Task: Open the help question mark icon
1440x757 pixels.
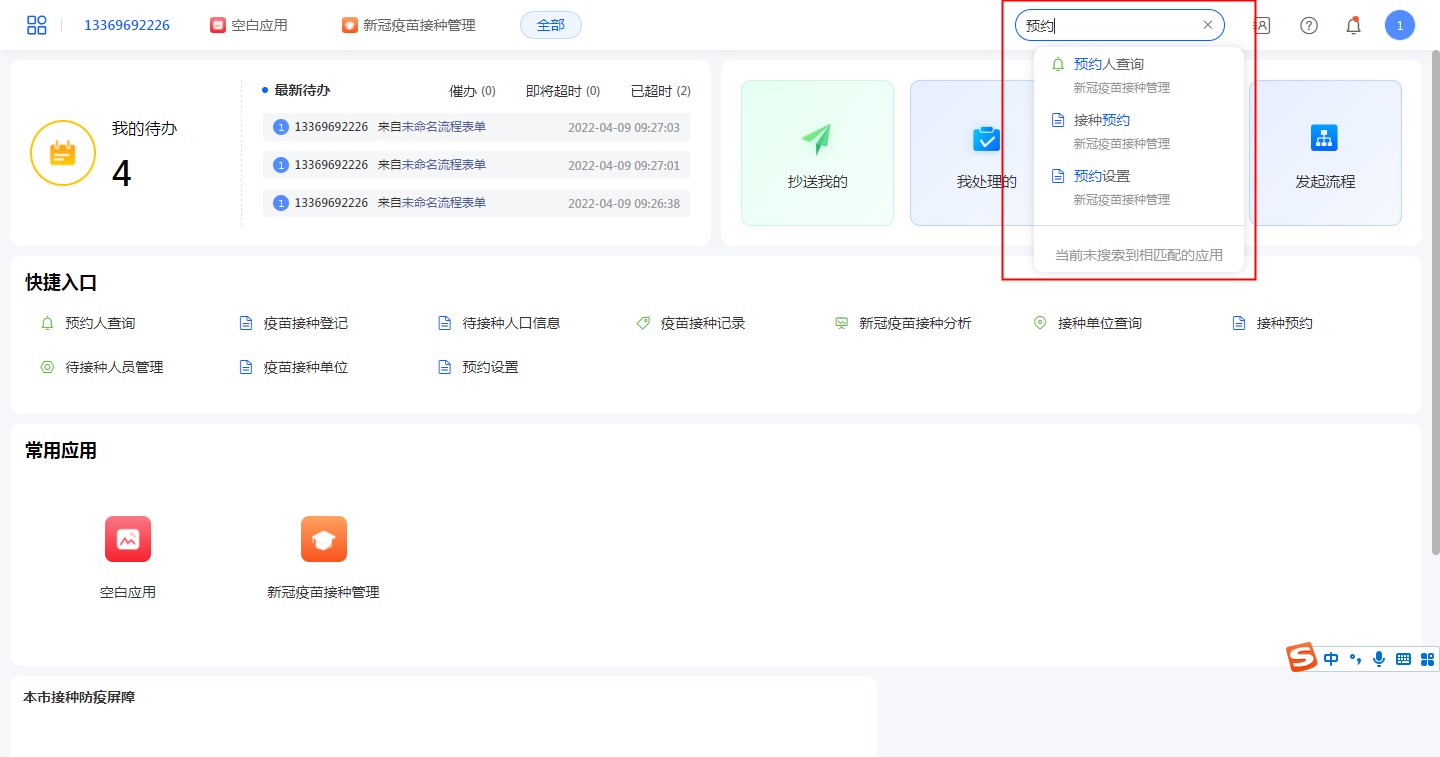Action: tap(1309, 25)
